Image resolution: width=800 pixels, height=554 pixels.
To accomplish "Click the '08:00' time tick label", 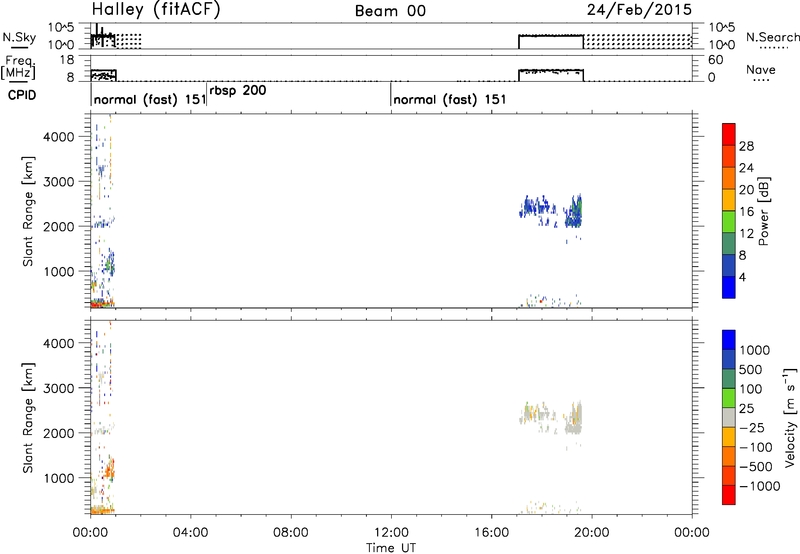I will (x=291, y=533).
